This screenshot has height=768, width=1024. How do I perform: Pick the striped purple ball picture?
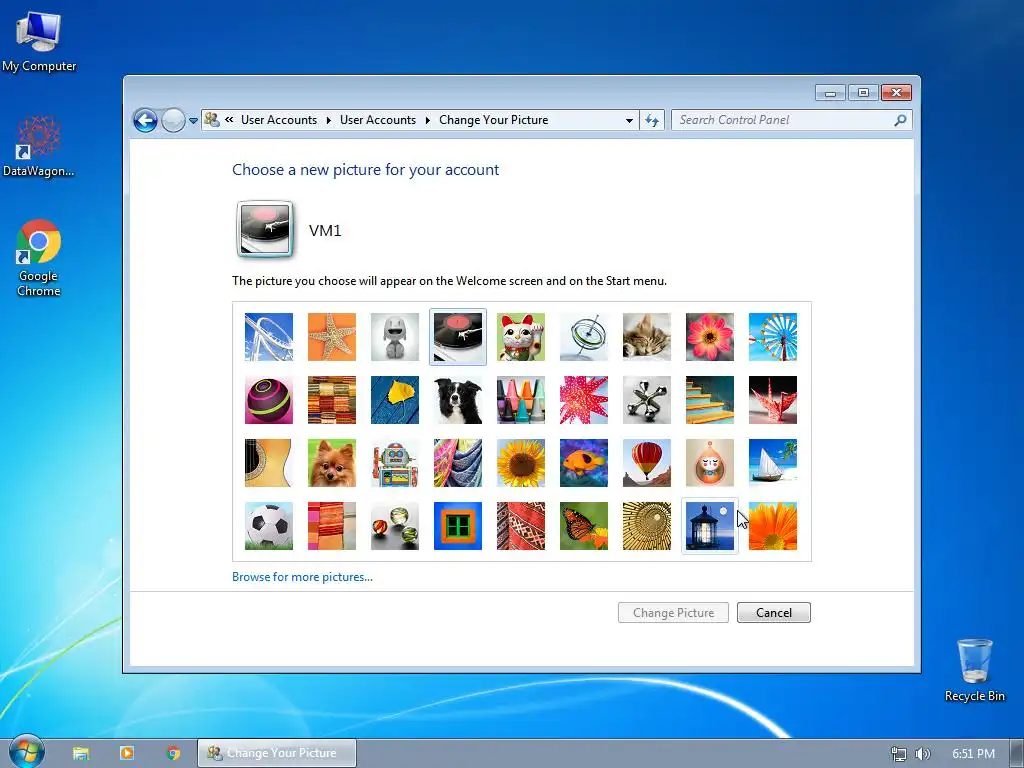coord(268,400)
